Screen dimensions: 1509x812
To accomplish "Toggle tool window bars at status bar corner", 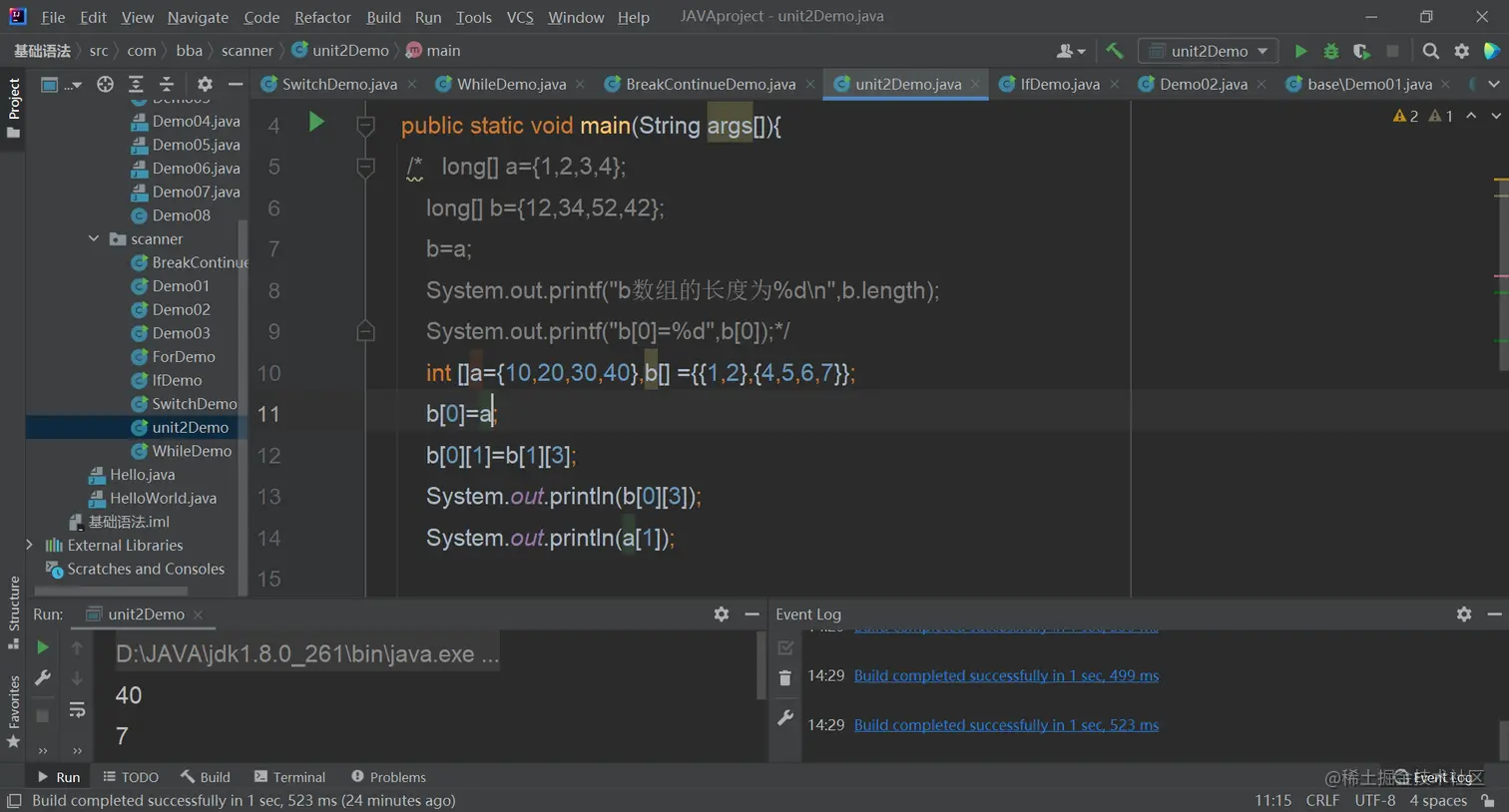I will click(x=14, y=801).
